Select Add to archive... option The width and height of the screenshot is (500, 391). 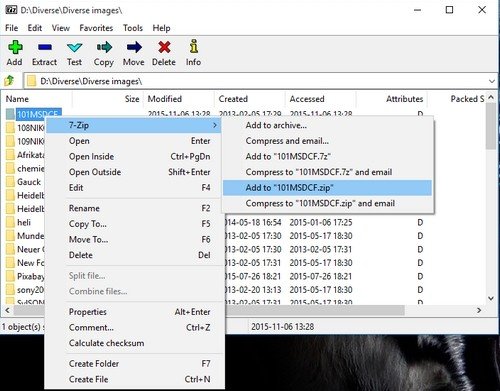(x=327, y=125)
